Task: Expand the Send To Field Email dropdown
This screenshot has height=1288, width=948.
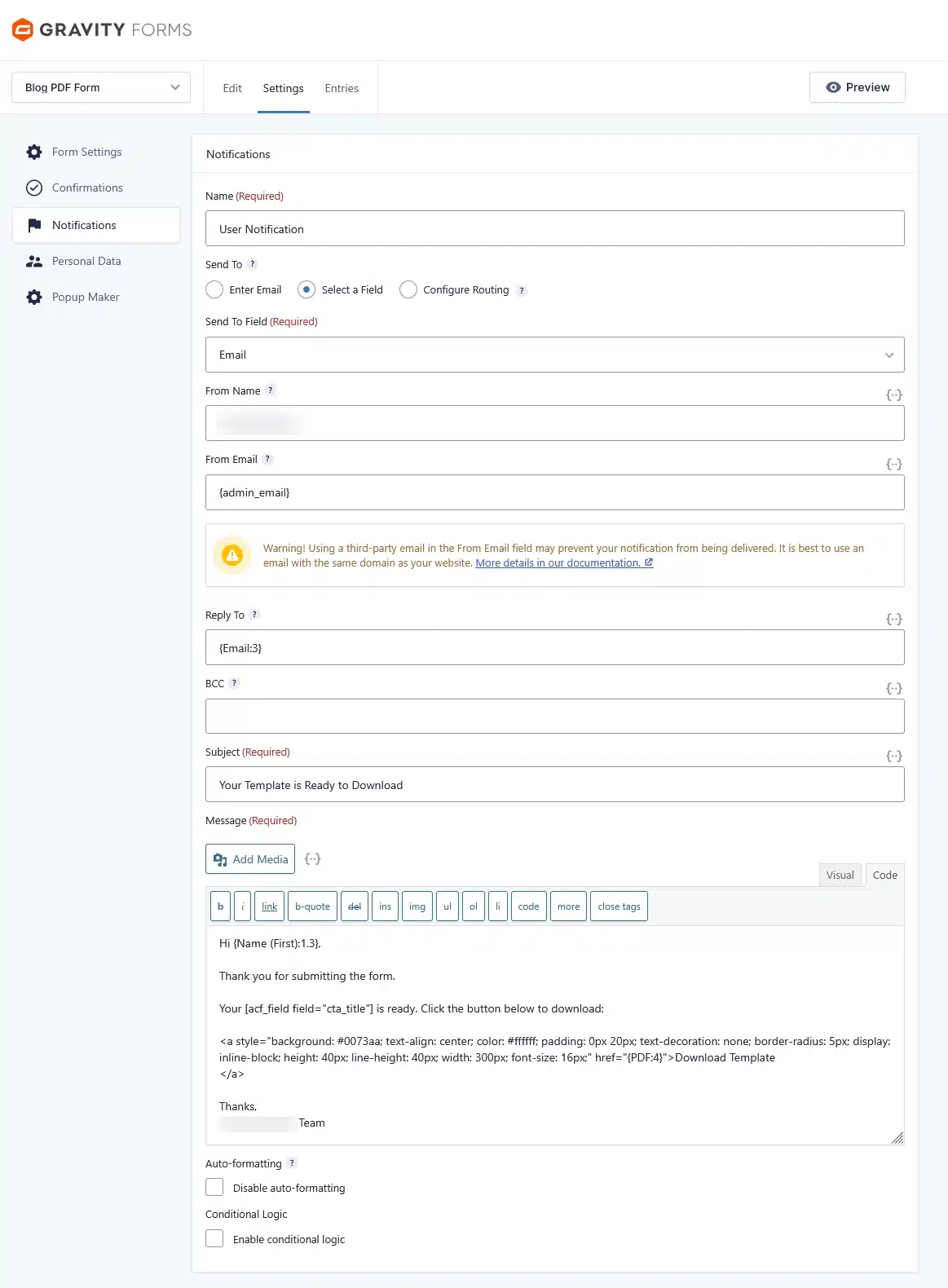Action: pyautogui.click(x=555, y=355)
